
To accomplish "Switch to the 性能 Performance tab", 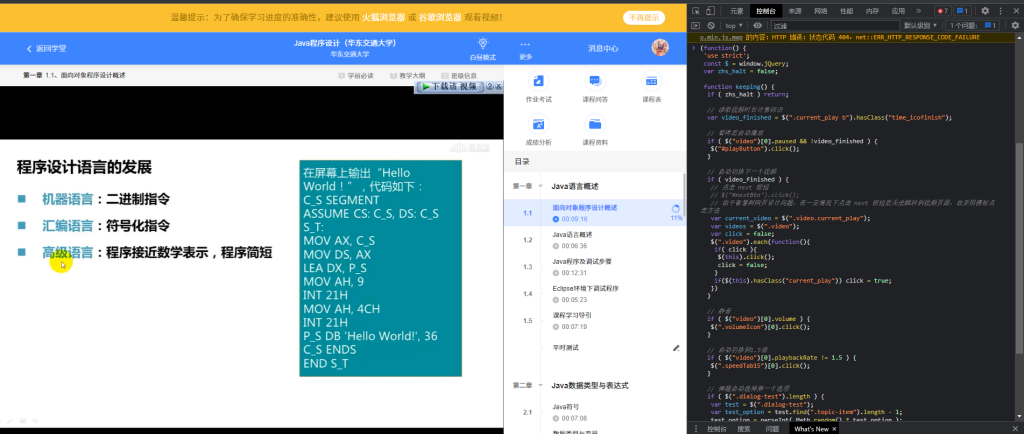I will point(846,10).
